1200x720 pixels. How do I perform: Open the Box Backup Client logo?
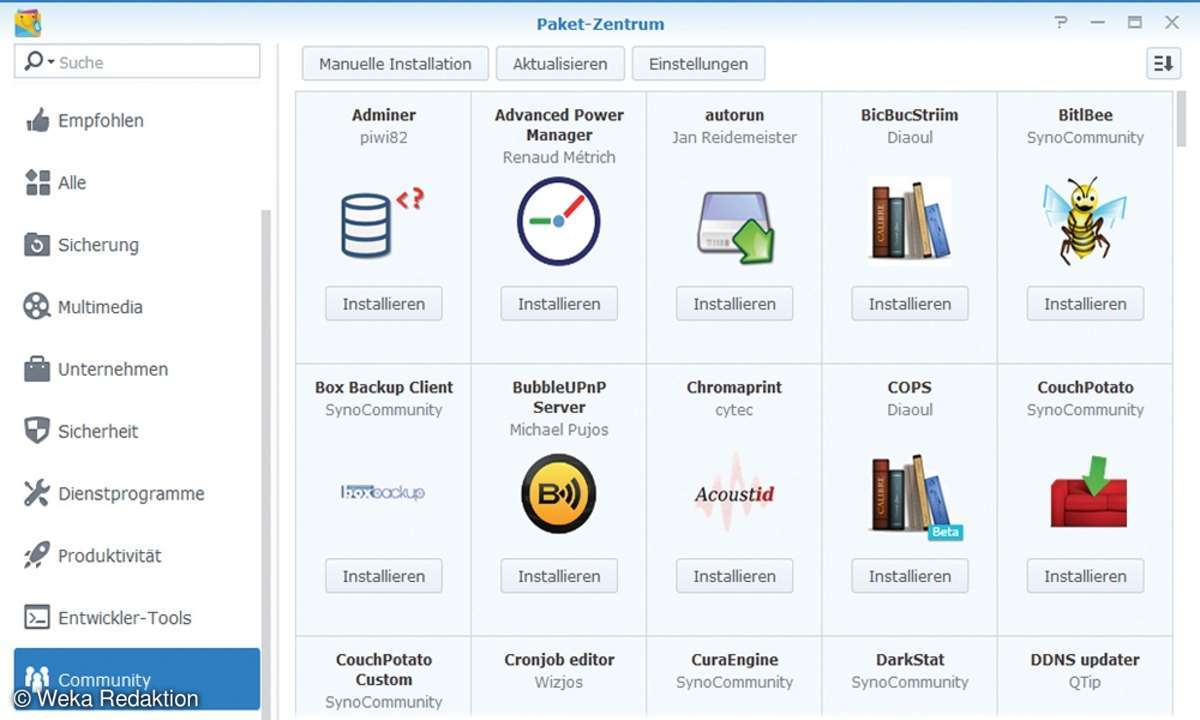tap(383, 492)
